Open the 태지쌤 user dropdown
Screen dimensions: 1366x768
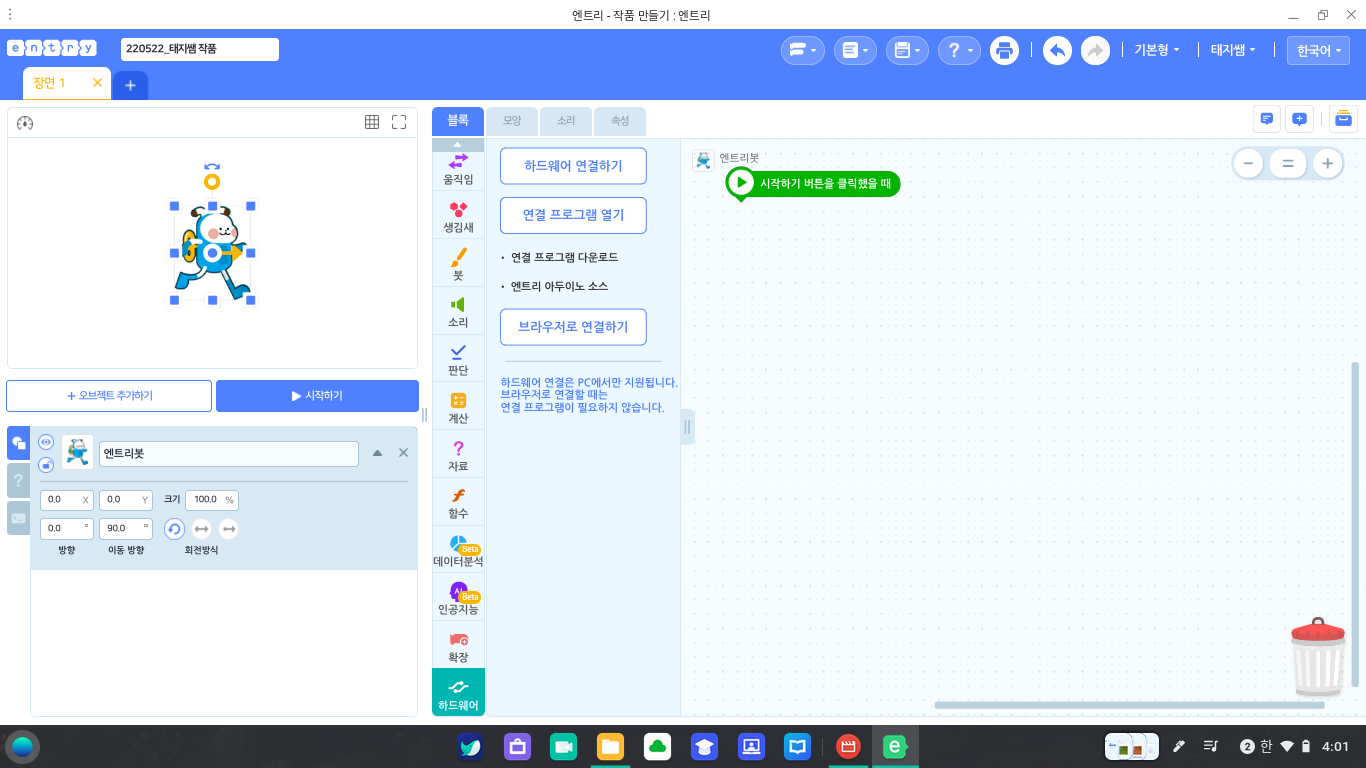tap(1233, 50)
